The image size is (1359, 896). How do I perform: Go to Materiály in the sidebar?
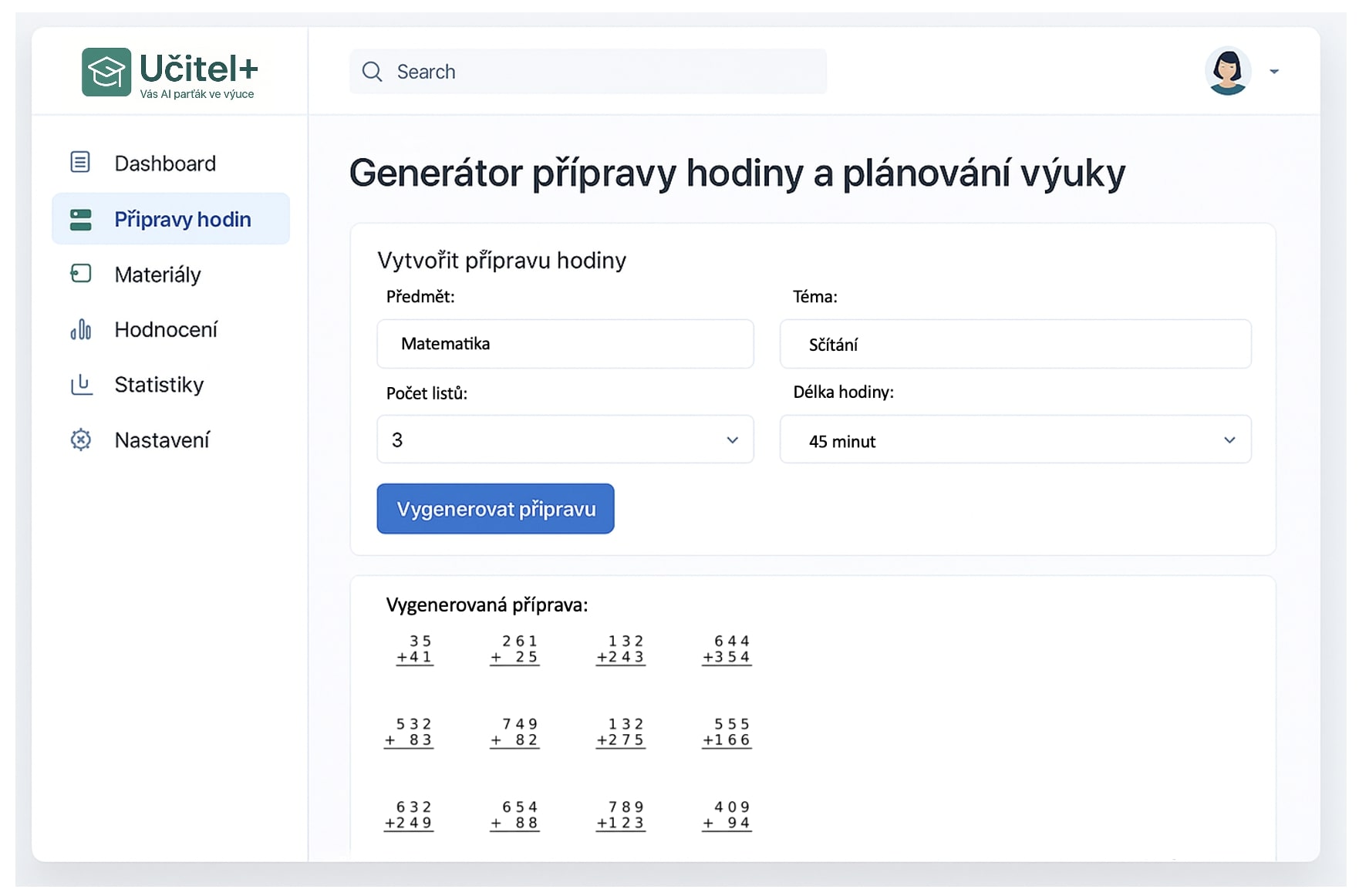(157, 275)
